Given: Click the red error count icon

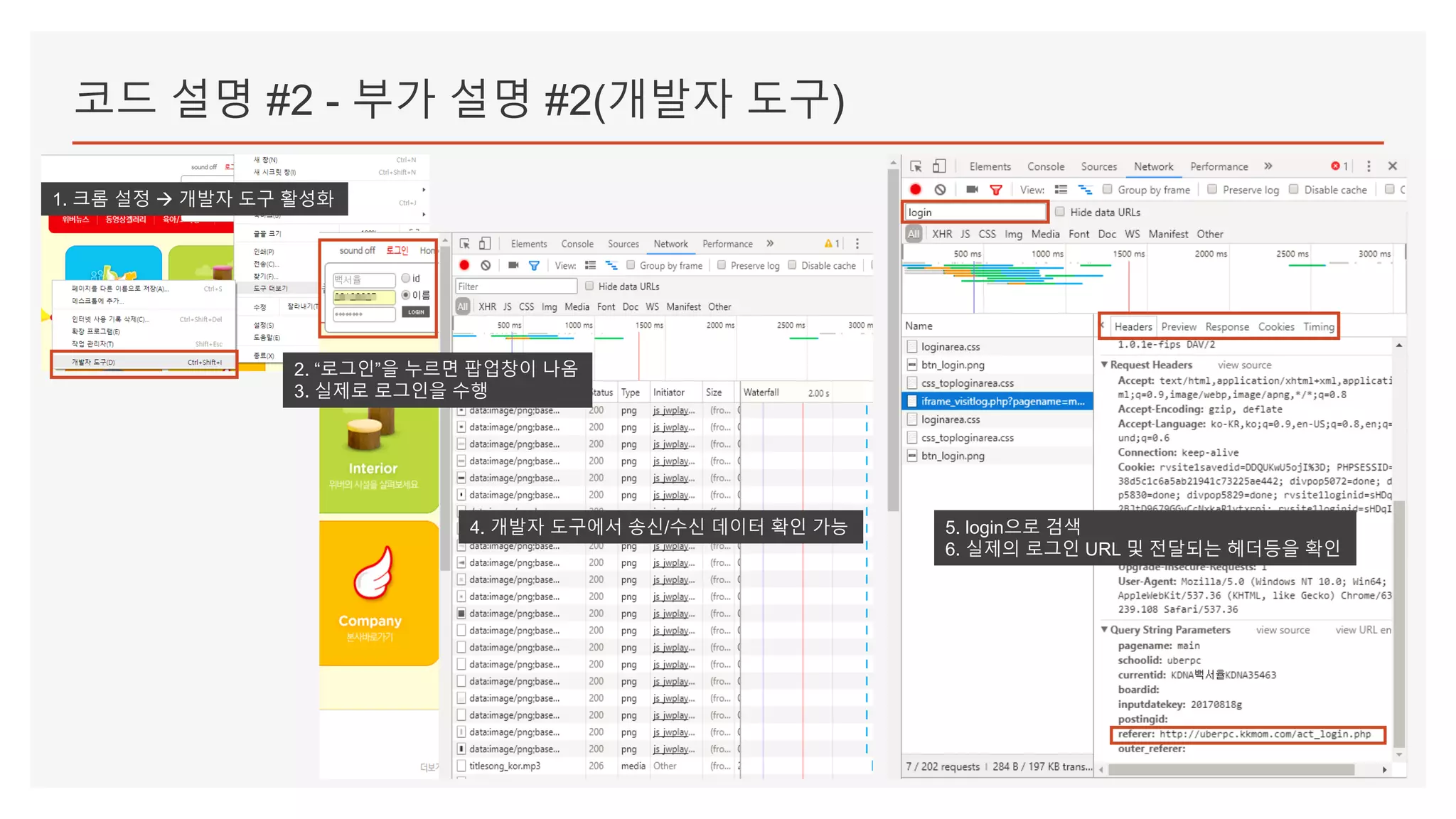Looking at the screenshot, I should tap(1335, 166).
